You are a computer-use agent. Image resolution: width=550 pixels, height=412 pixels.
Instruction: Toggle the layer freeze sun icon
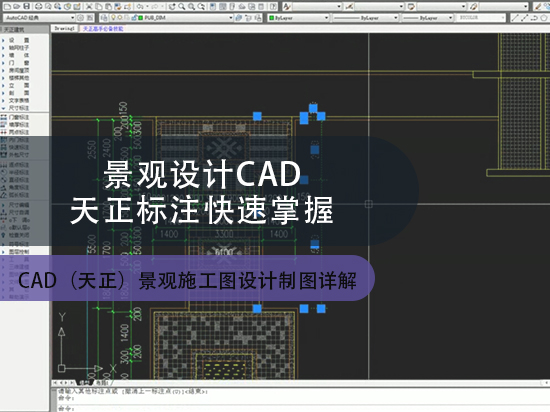[x=119, y=18]
